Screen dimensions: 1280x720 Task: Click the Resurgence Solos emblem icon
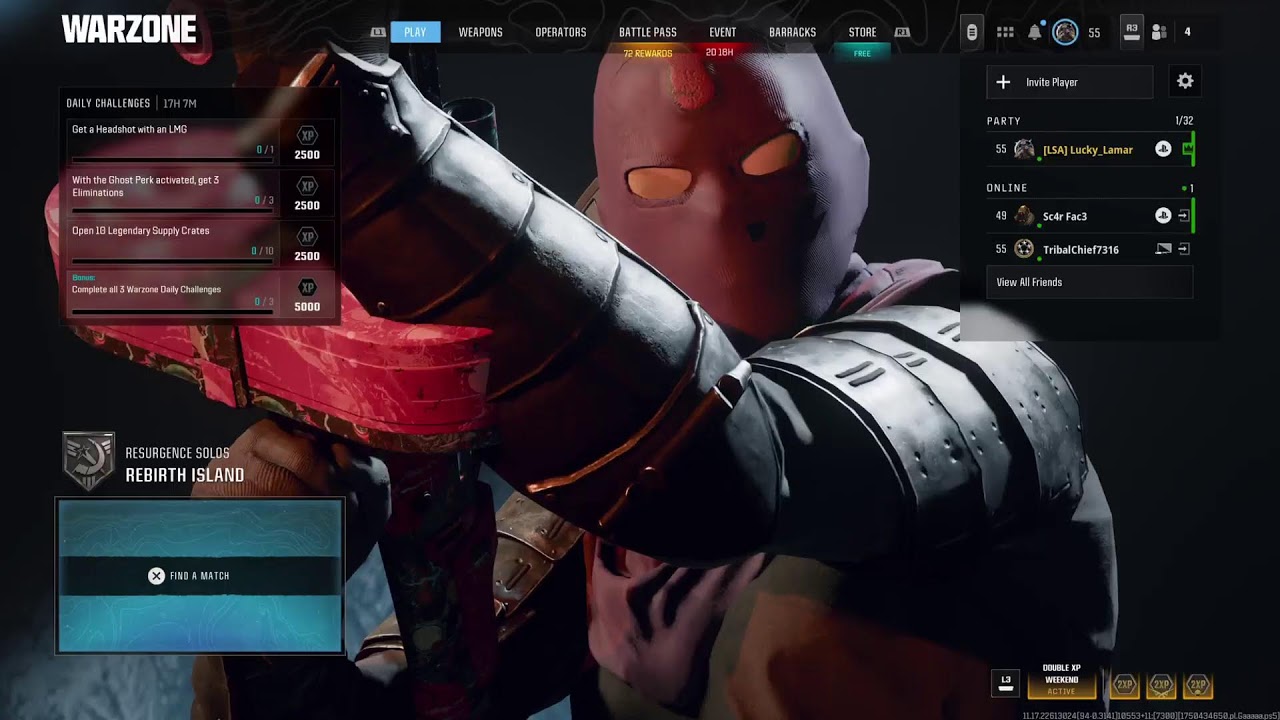88,461
